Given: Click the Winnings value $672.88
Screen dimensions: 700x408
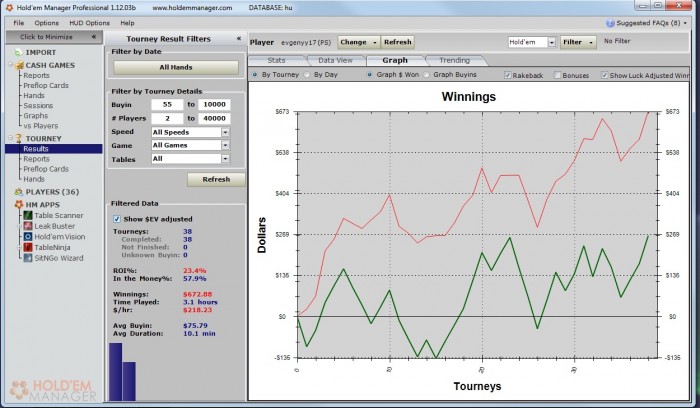Looking at the screenshot, I should (197, 294).
